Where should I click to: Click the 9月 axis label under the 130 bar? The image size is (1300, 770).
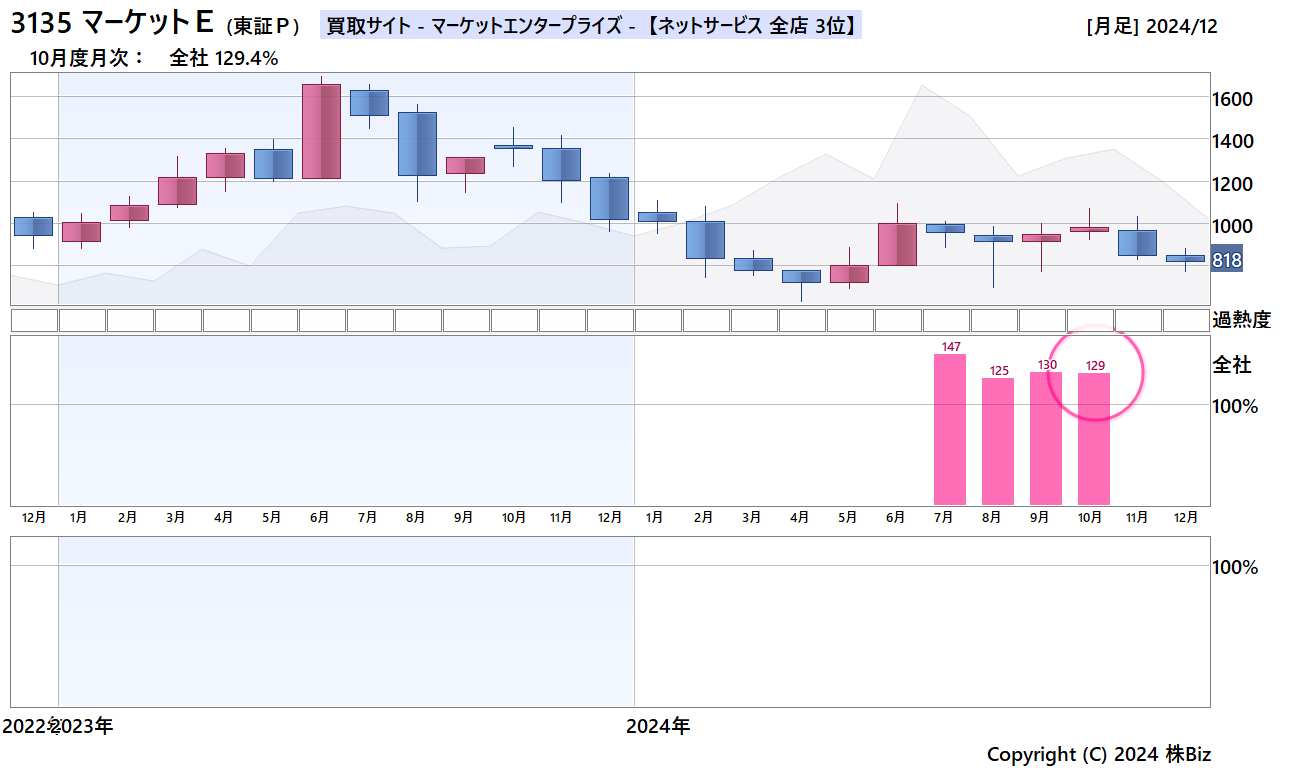point(1040,517)
